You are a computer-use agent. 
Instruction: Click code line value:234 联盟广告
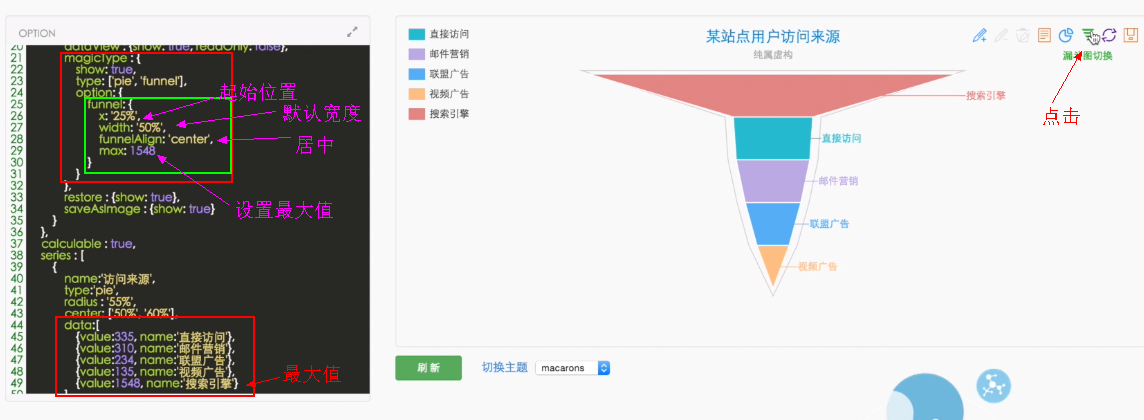click(155, 359)
